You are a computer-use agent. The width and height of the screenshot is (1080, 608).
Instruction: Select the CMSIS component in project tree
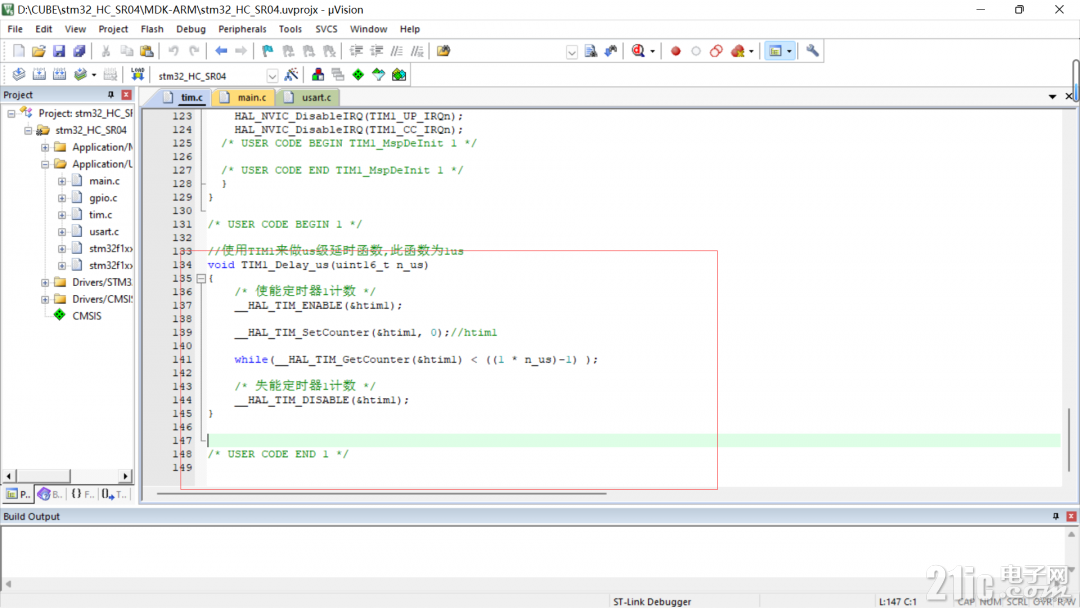(87, 316)
